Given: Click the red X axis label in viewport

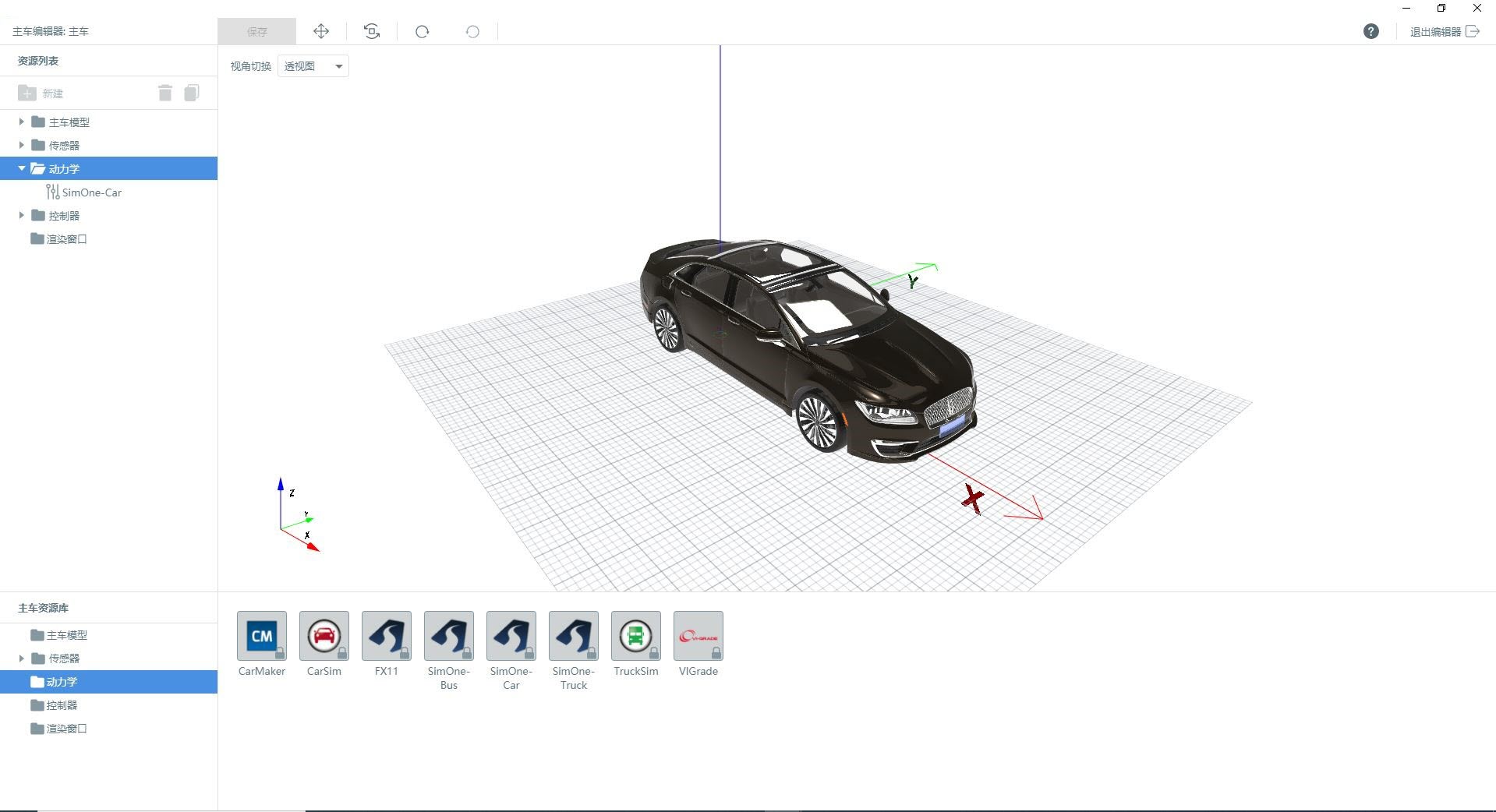Looking at the screenshot, I should pyautogui.click(x=973, y=499).
